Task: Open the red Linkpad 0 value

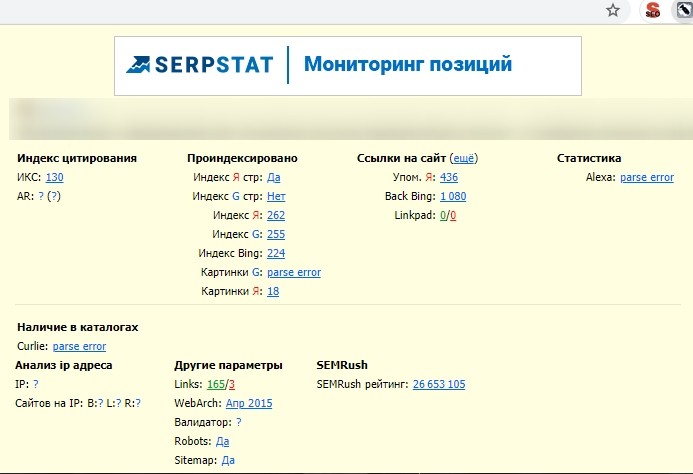Action: click(x=453, y=215)
